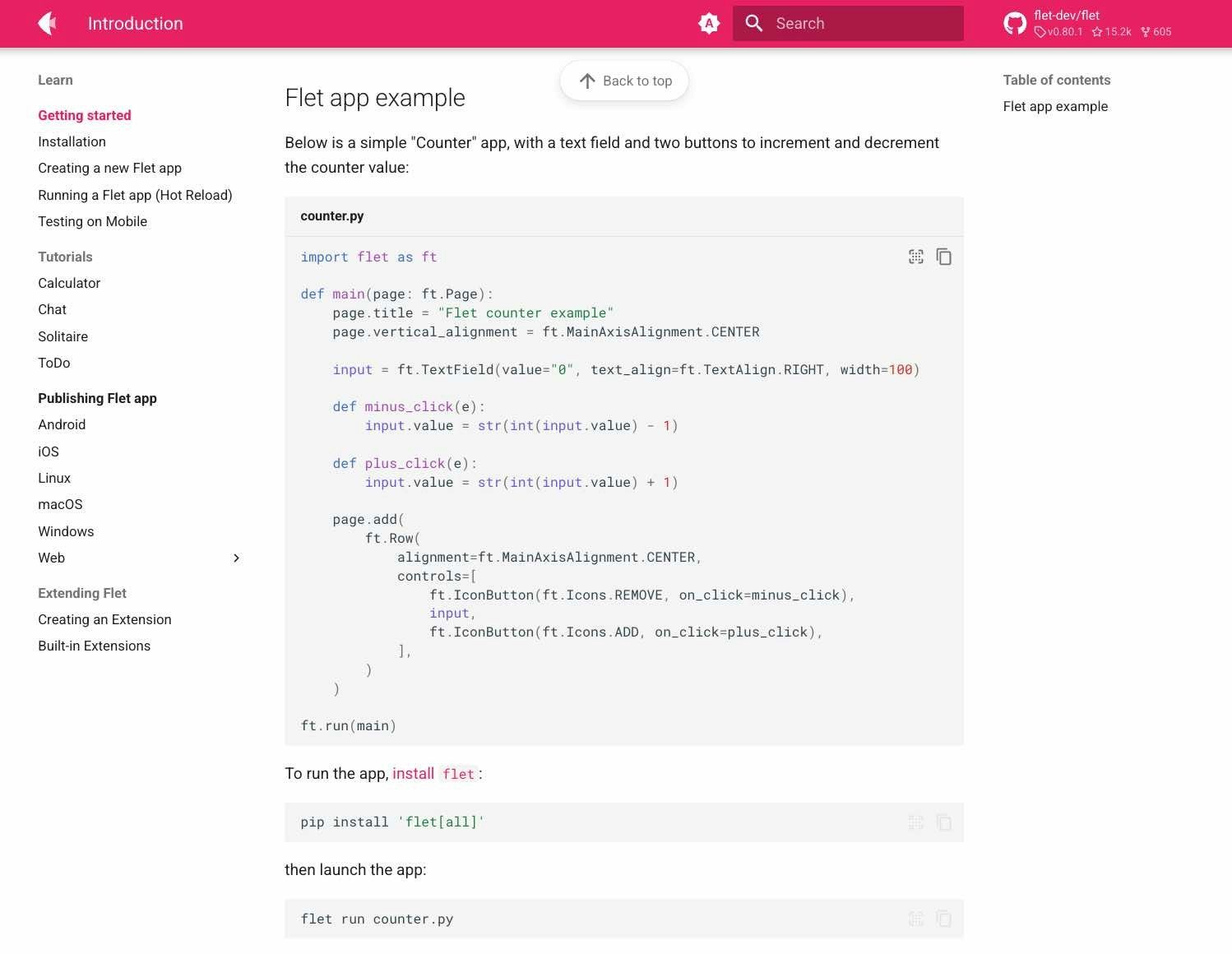Open the macOS publishing page
Viewport: 1232px width, 954px height.
pos(60,504)
